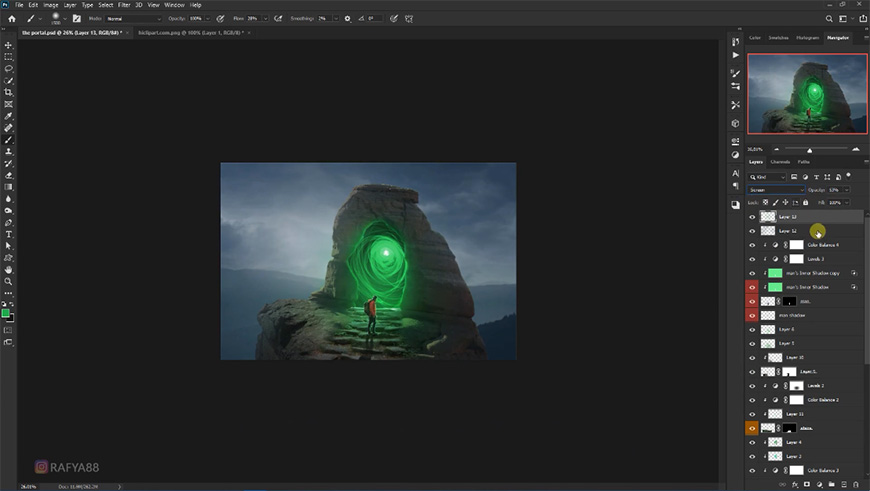870x491 pixels.
Task: Open the Kind filter dropdown
Action: [767, 177]
